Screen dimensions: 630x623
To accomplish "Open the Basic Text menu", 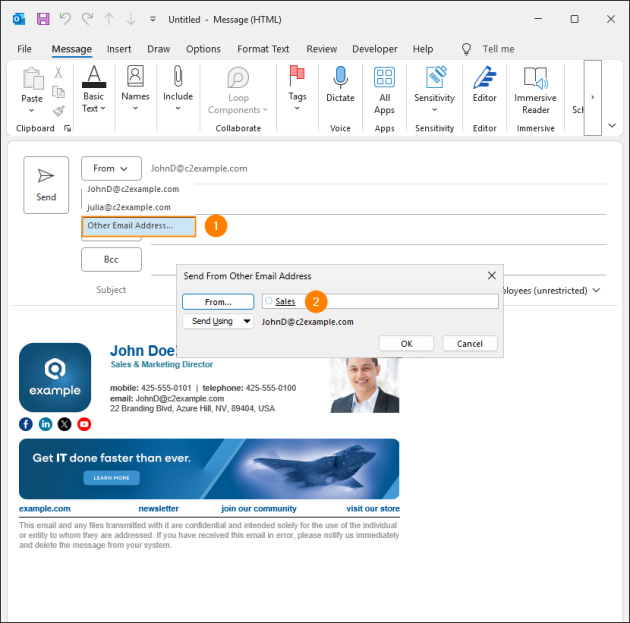I will tap(94, 89).
